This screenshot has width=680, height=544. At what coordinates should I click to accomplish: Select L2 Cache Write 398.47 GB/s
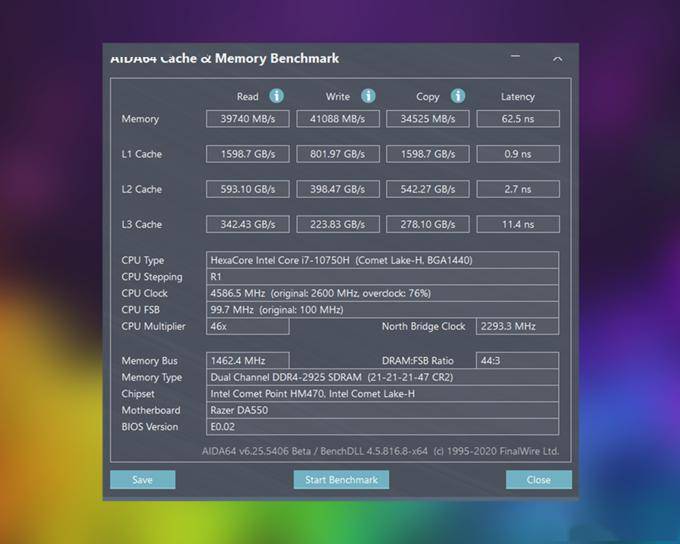(338, 189)
